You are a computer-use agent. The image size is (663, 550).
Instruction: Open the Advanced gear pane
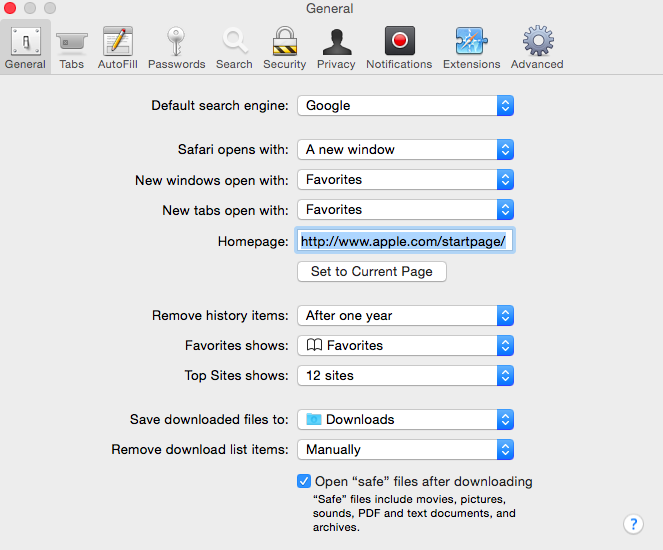pos(537,47)
